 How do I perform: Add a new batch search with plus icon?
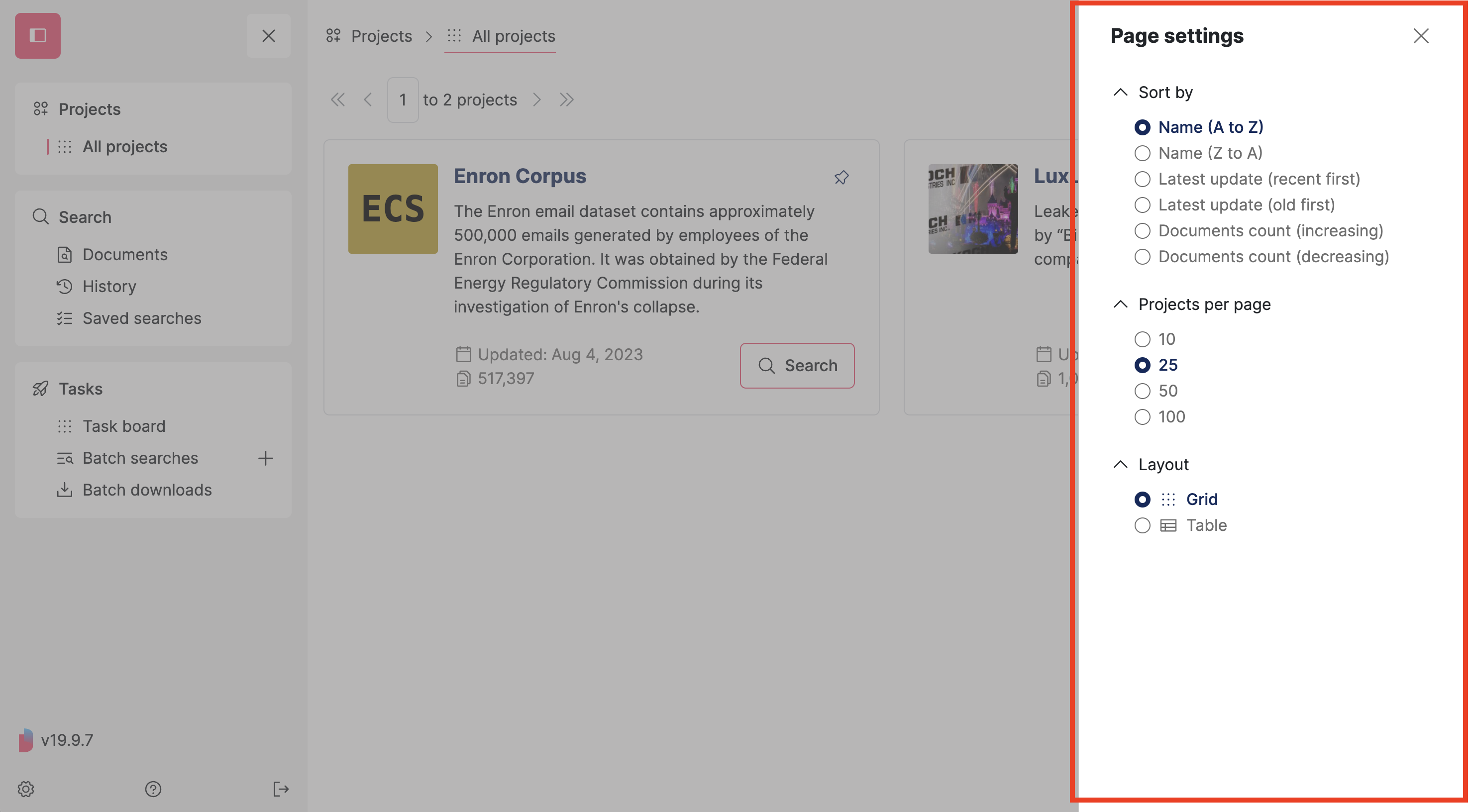265,458
